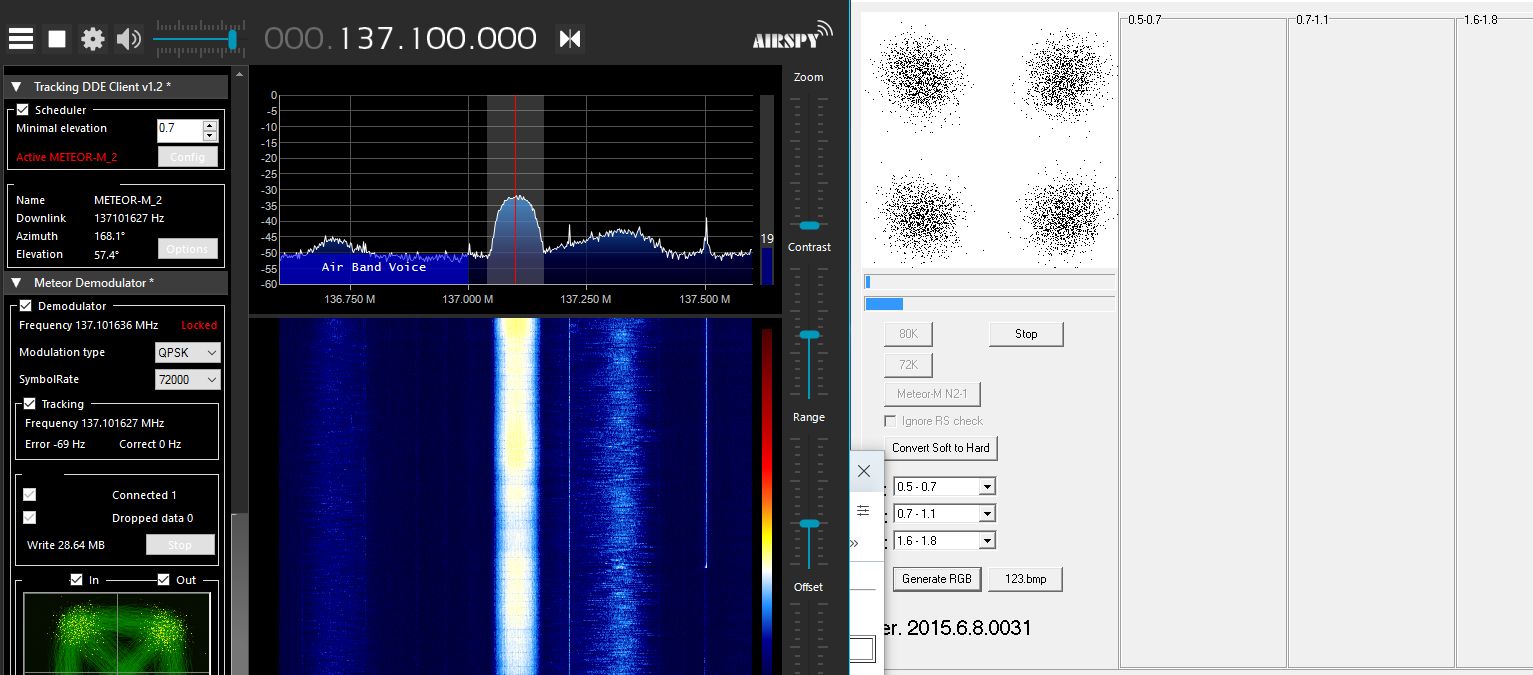The width and height of the screenshot is (1533, 675).
Task: Adjust the Contrast slider handle
Action: (809, 334)
